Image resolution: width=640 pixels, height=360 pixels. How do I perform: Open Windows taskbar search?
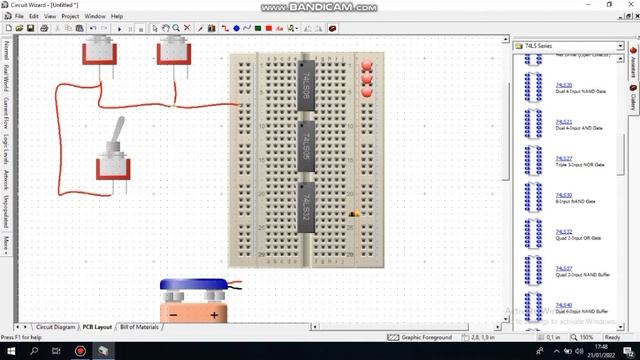pyautogui.click(x=34, y=351)
